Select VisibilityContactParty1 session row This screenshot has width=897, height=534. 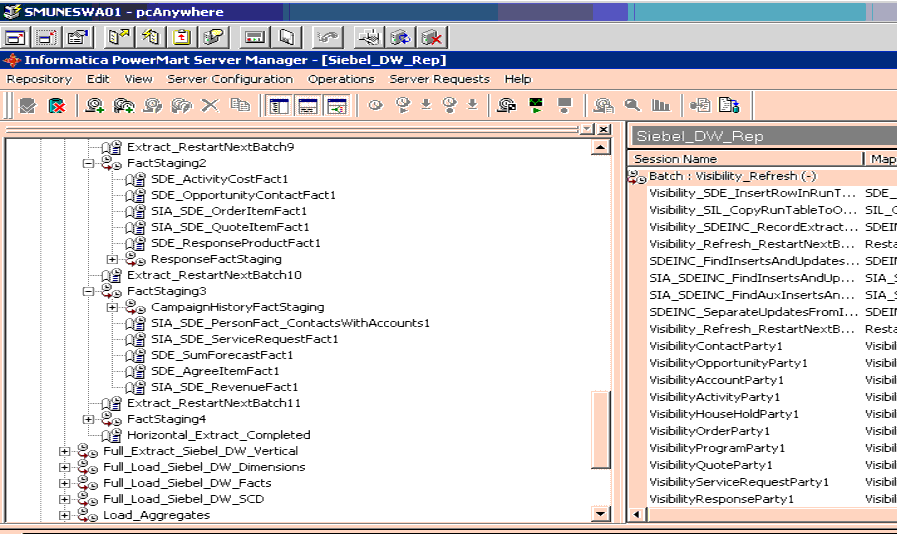716,346
